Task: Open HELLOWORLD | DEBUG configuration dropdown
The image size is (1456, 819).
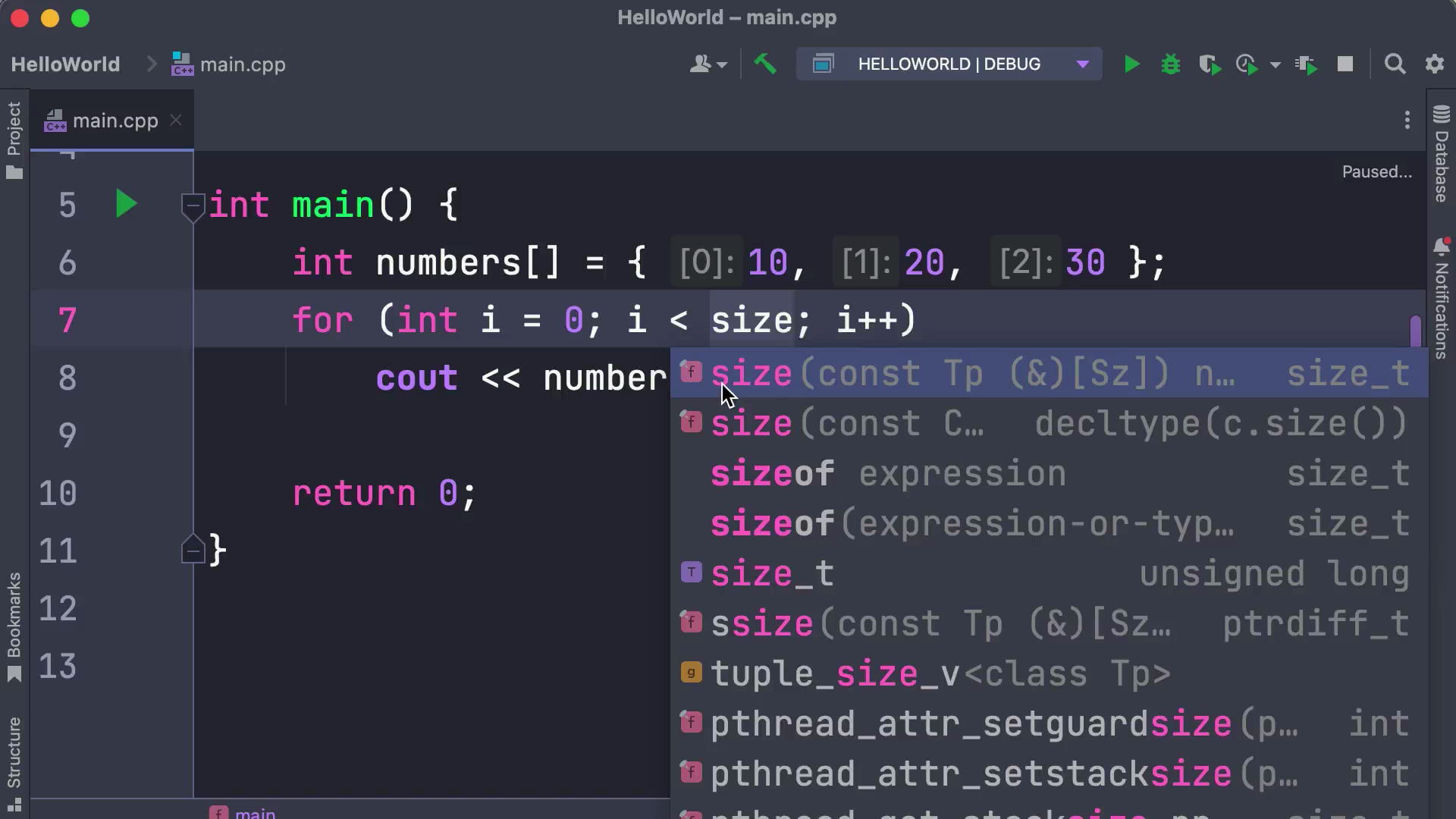Action: click(949, 64)
